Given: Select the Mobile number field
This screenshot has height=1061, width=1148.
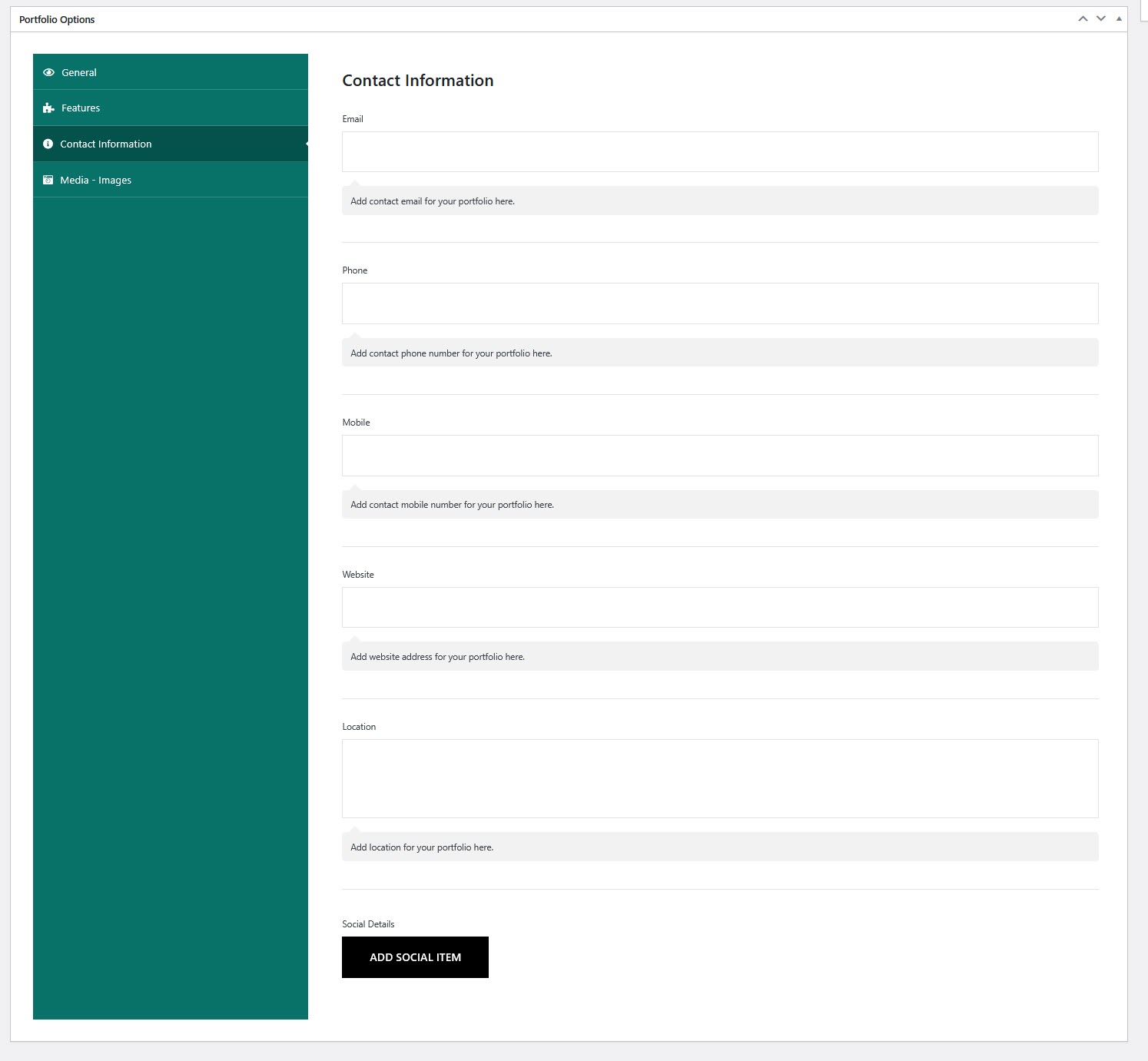Looking at the screenshot, I should (719, 456).
